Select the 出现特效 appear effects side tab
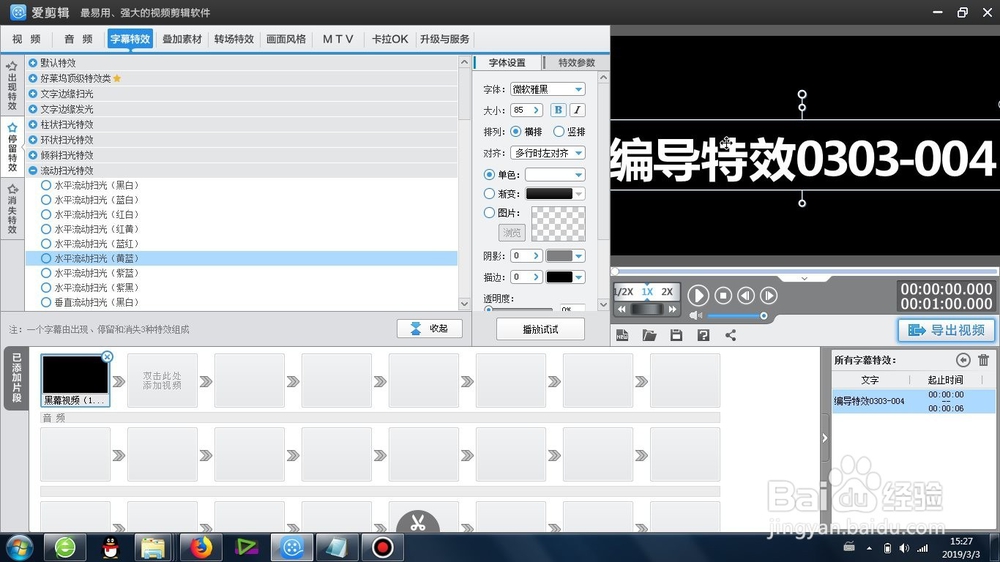The width and height of the screenshot is (1000, 562). click(12, 86)
